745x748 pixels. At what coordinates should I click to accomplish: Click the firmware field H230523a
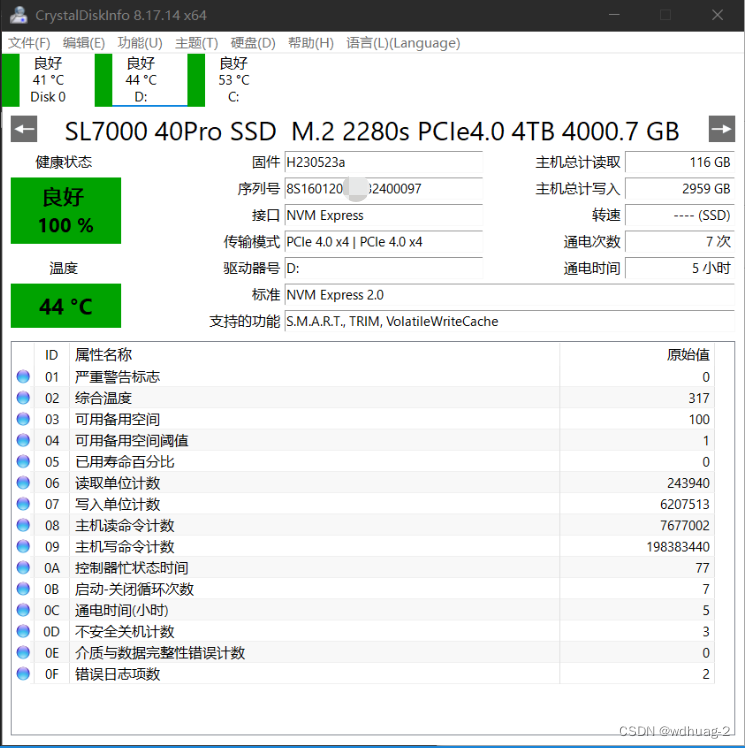point(383,162)
